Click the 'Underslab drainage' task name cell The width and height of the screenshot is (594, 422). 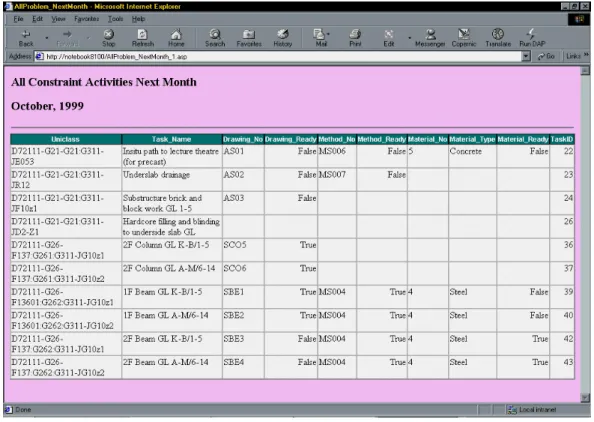point(172,180)
